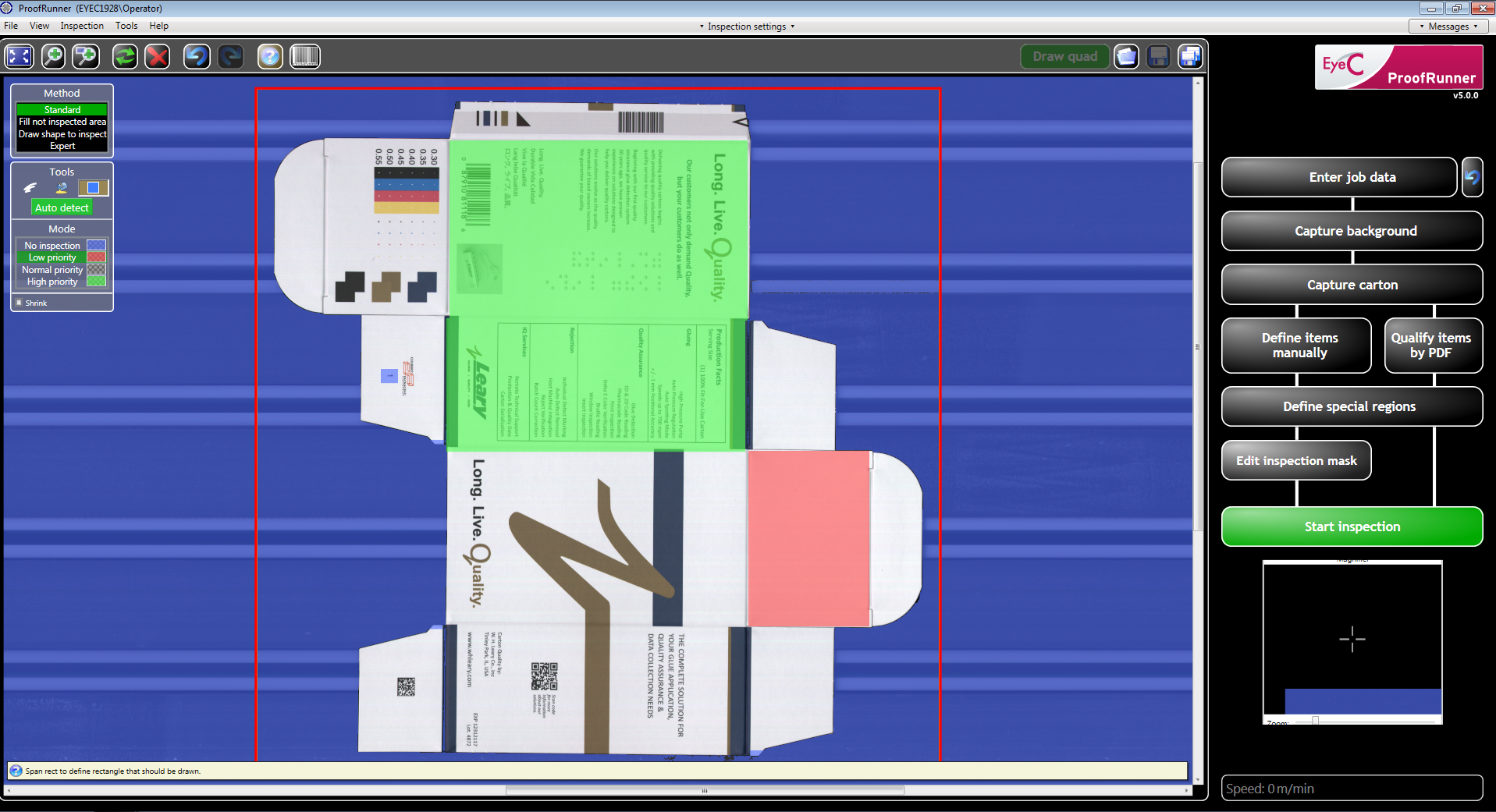The height and width of the screenshot is (812, 1496).
Task: Select No inspection mode
Action: coord(52,245)
